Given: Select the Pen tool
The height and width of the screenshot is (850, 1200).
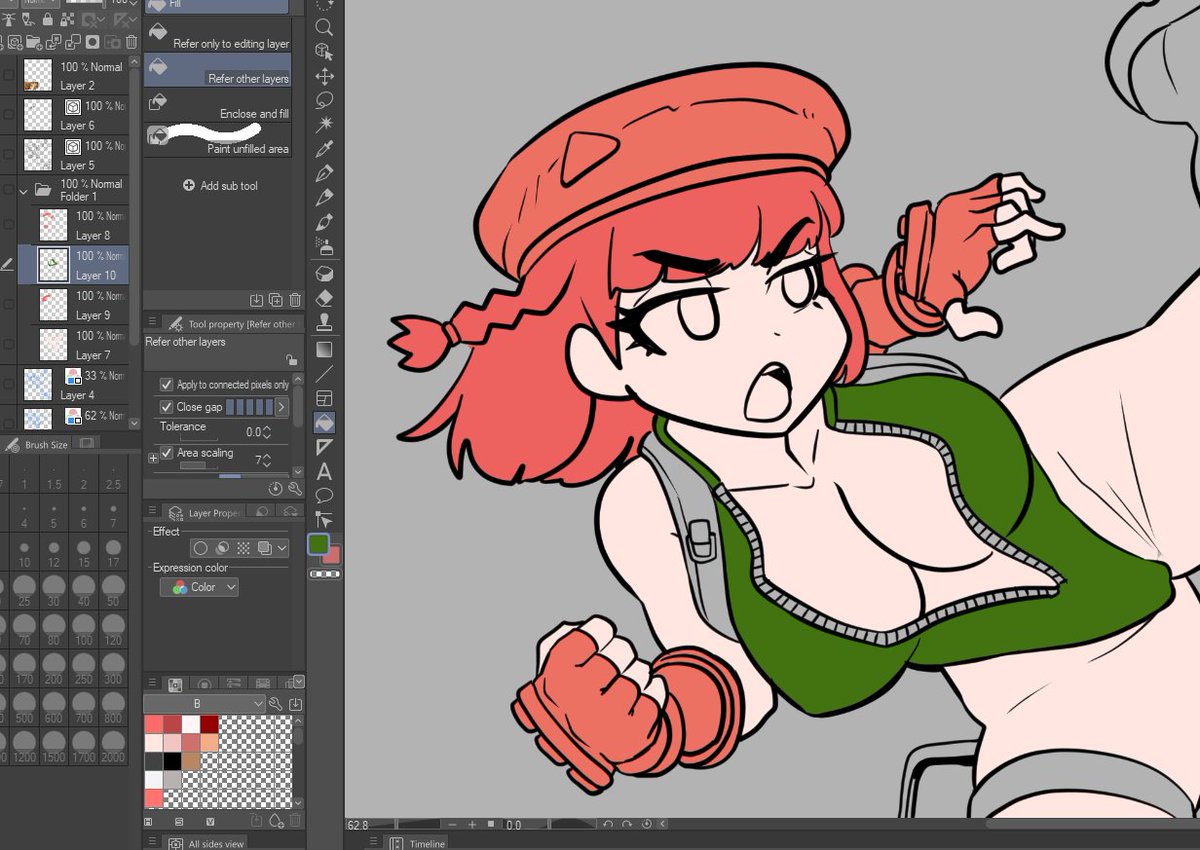Looking at the screenshot, I should point(324,173).
